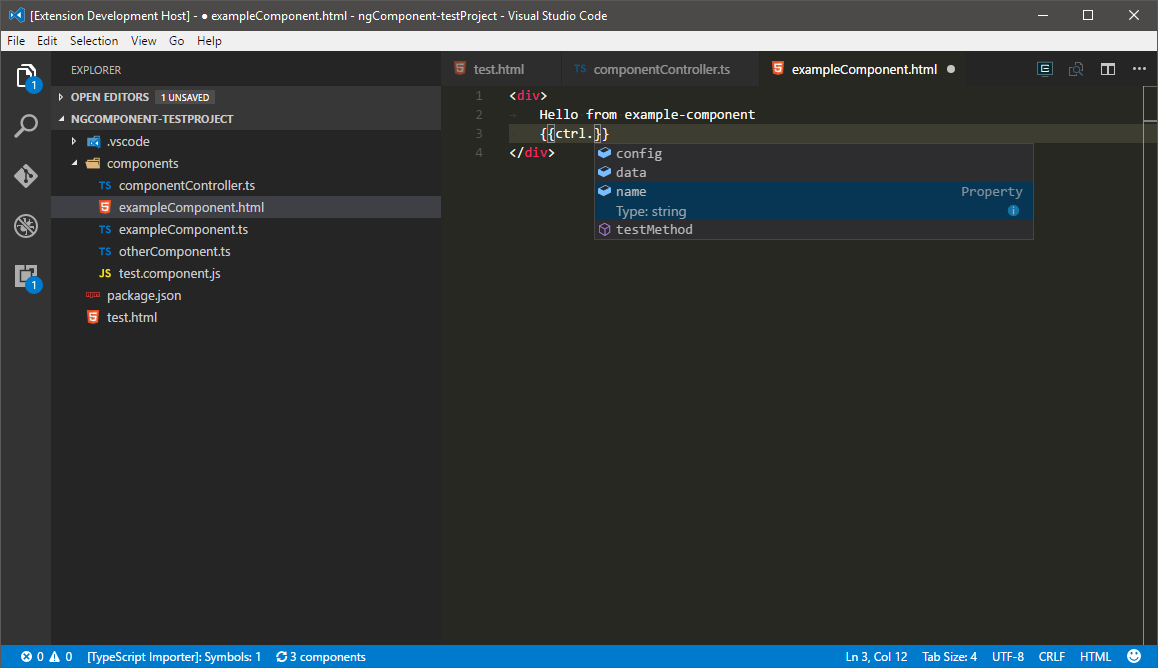Click the smiley feedback icon

pos(1134,656)
